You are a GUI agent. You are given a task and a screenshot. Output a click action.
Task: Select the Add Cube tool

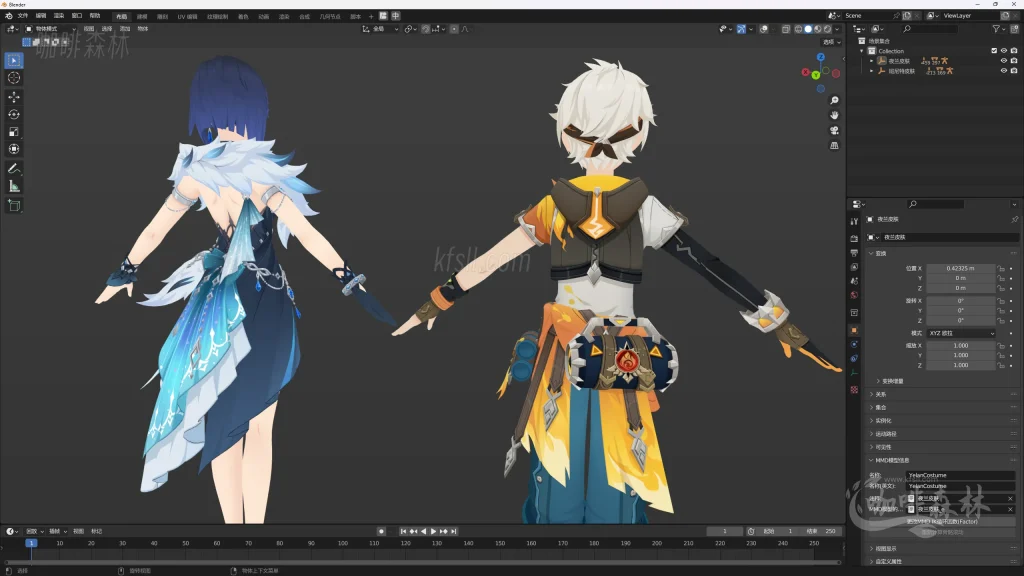[14, 206]
